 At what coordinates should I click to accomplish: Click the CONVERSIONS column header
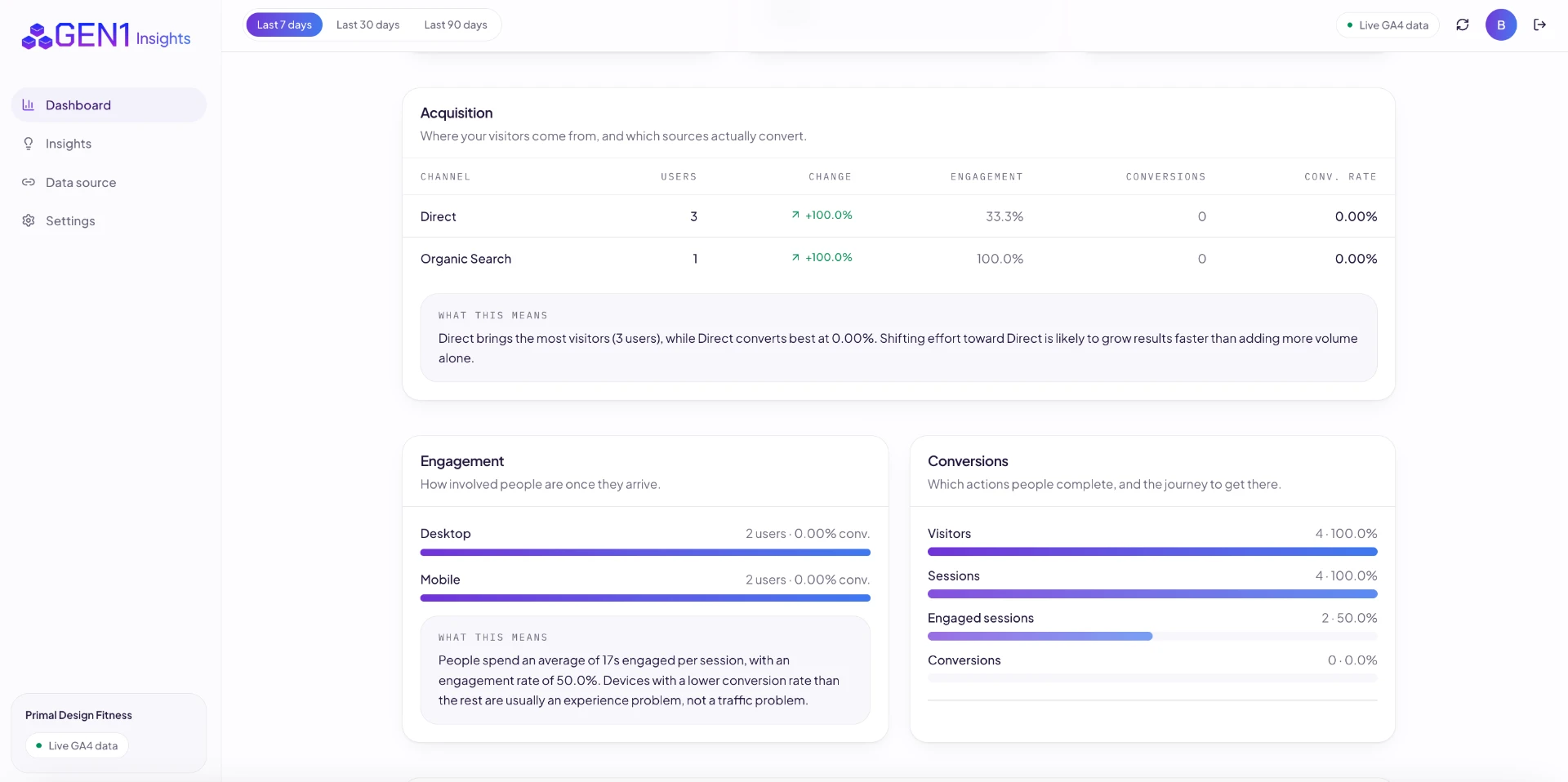coord(1165,176)
